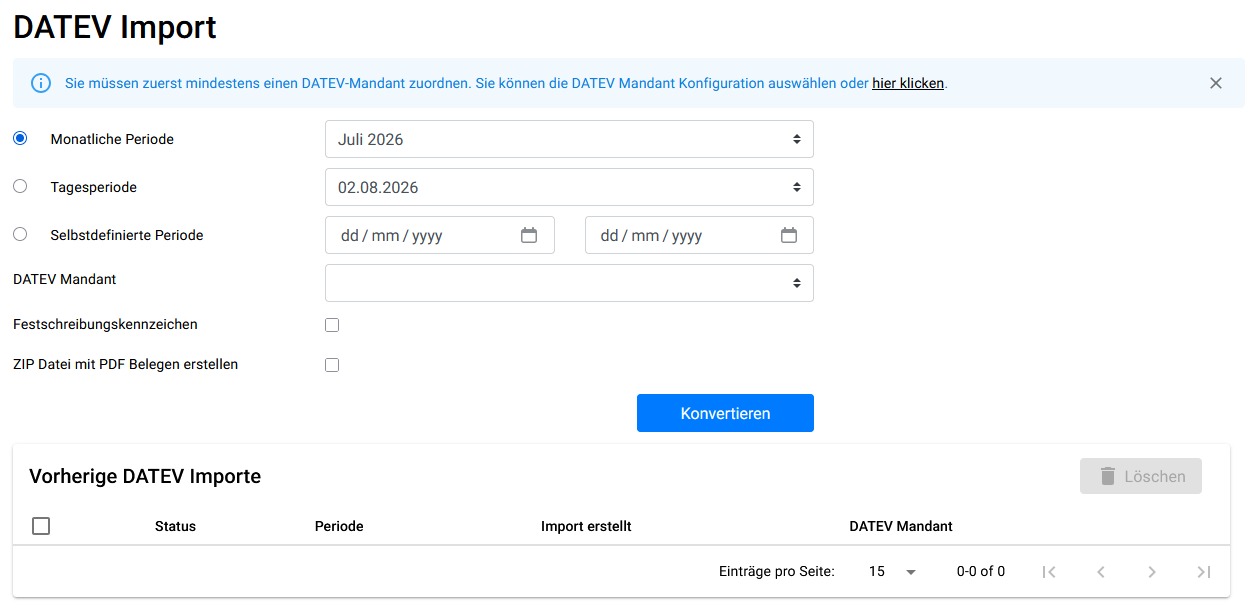Image resolution: width=1249 pixels, height=616 pixels.
Task: Click the Festschreibungskennzeichen label
Action: click(105, 324)
